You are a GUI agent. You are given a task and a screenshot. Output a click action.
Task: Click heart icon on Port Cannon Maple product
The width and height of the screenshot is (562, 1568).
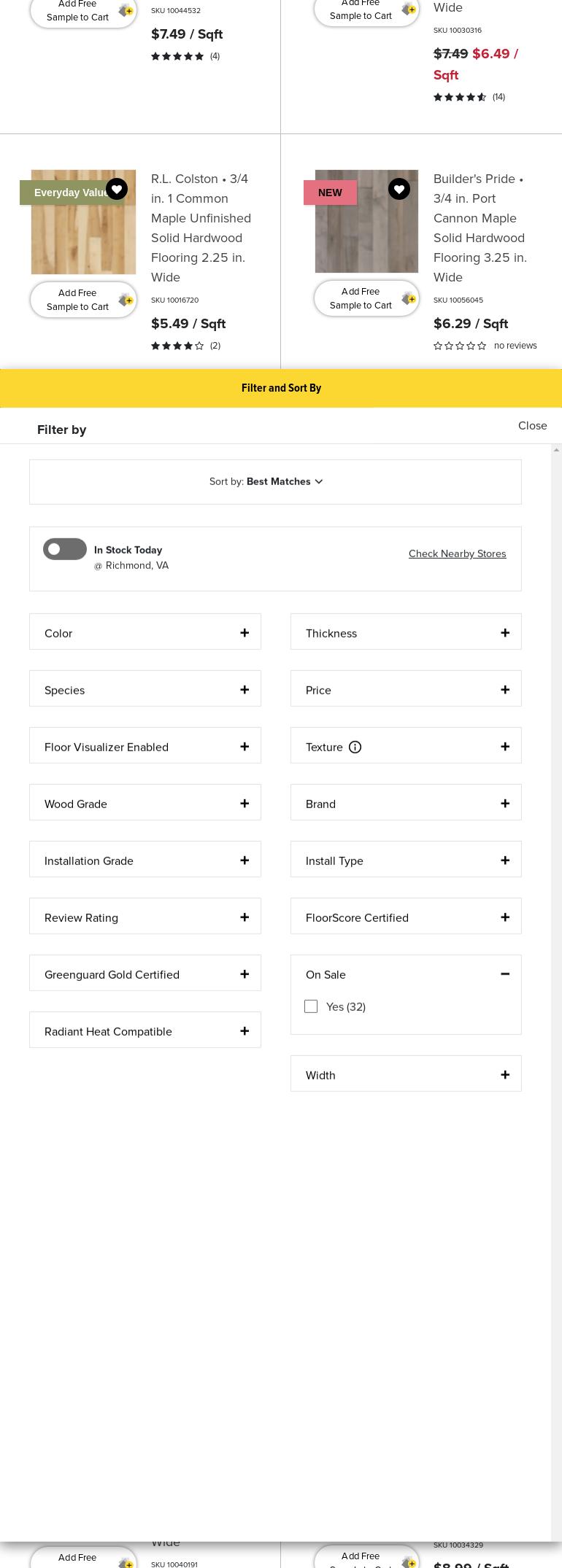(399, 190)
